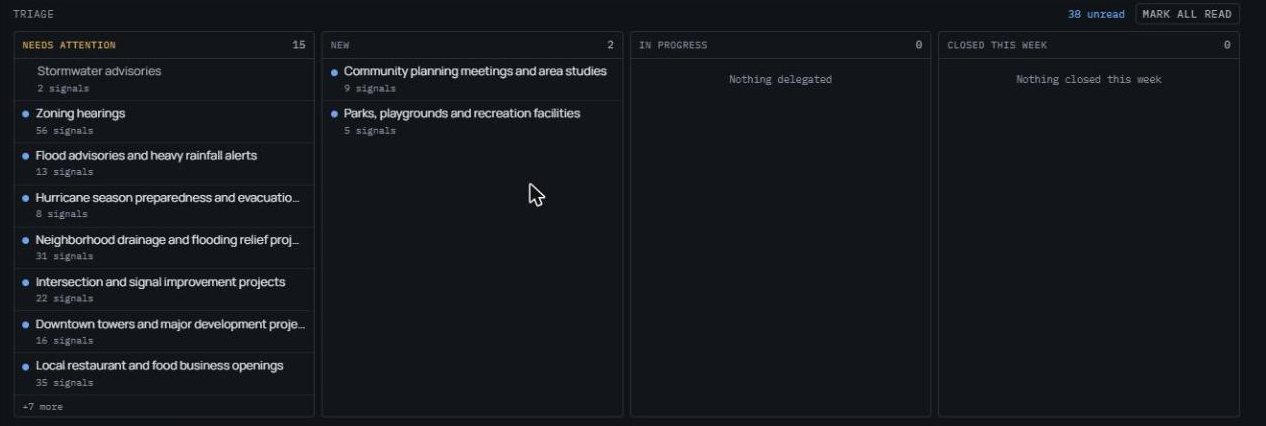Select Downtown towers and major development projects
The height and width of the screenshot is (426, 1266).
[x=164, y=331]
